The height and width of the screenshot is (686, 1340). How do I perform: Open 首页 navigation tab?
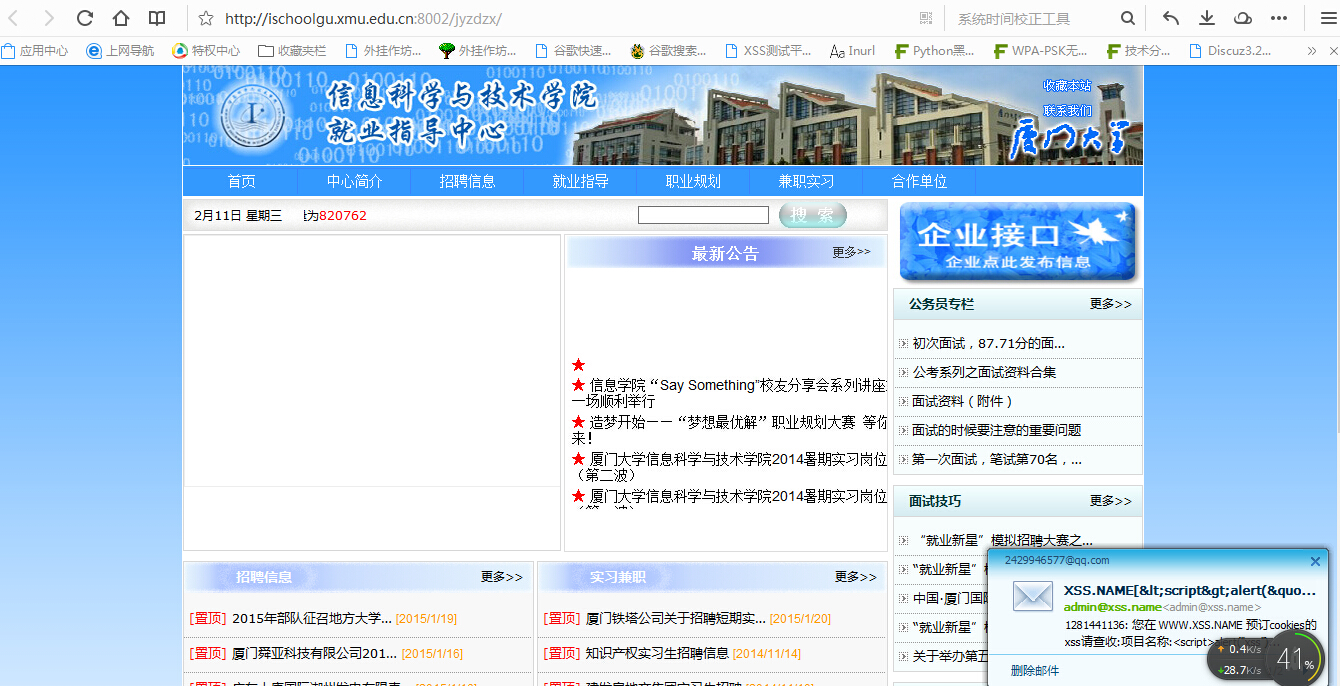click(241, 181)
